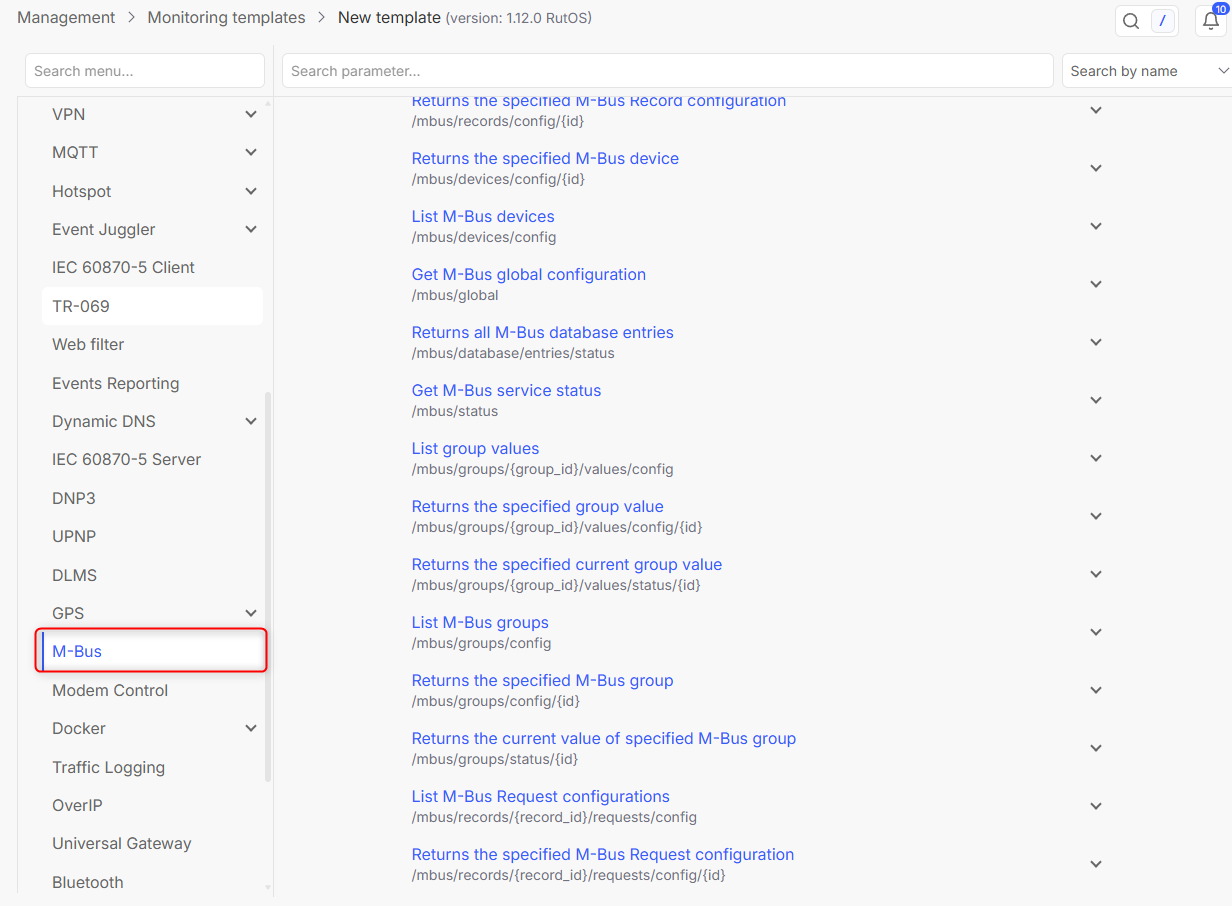Select TR-069 in the sidebar menu
Screen dimensions: 1232x906
tap(81, 306)
